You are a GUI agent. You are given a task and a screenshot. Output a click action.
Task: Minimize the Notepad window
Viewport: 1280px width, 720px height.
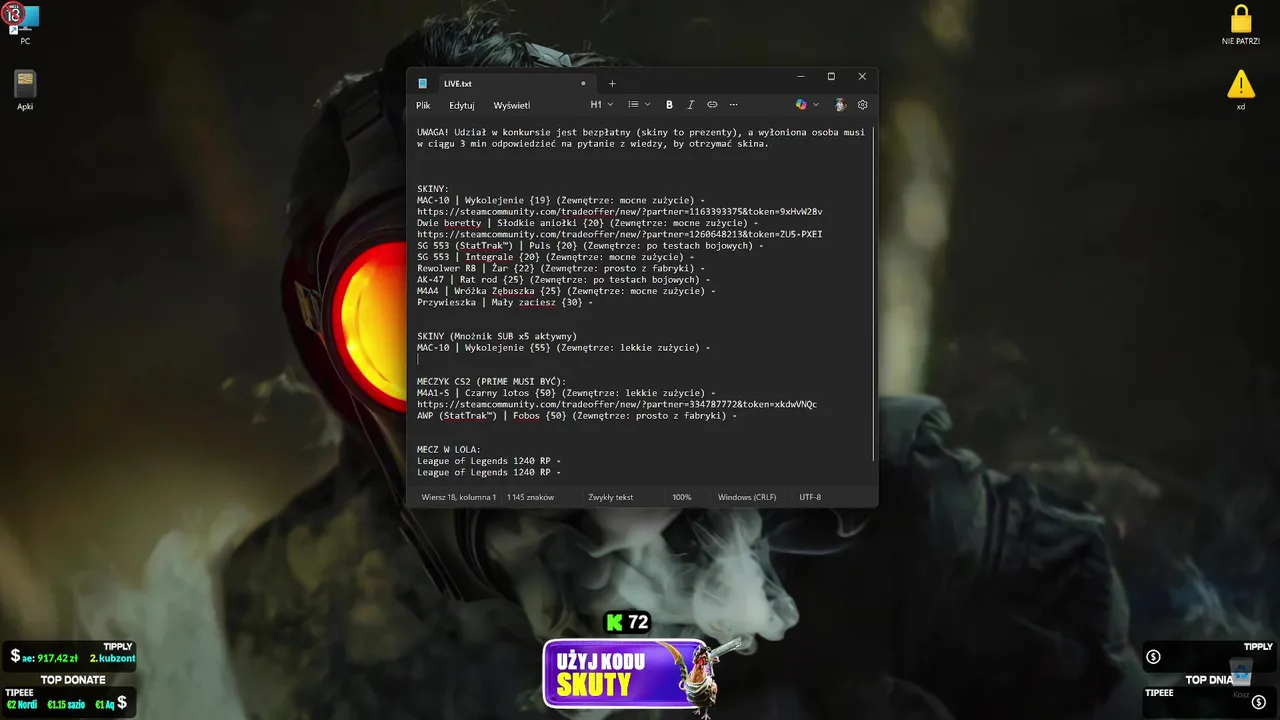point(800,77)
